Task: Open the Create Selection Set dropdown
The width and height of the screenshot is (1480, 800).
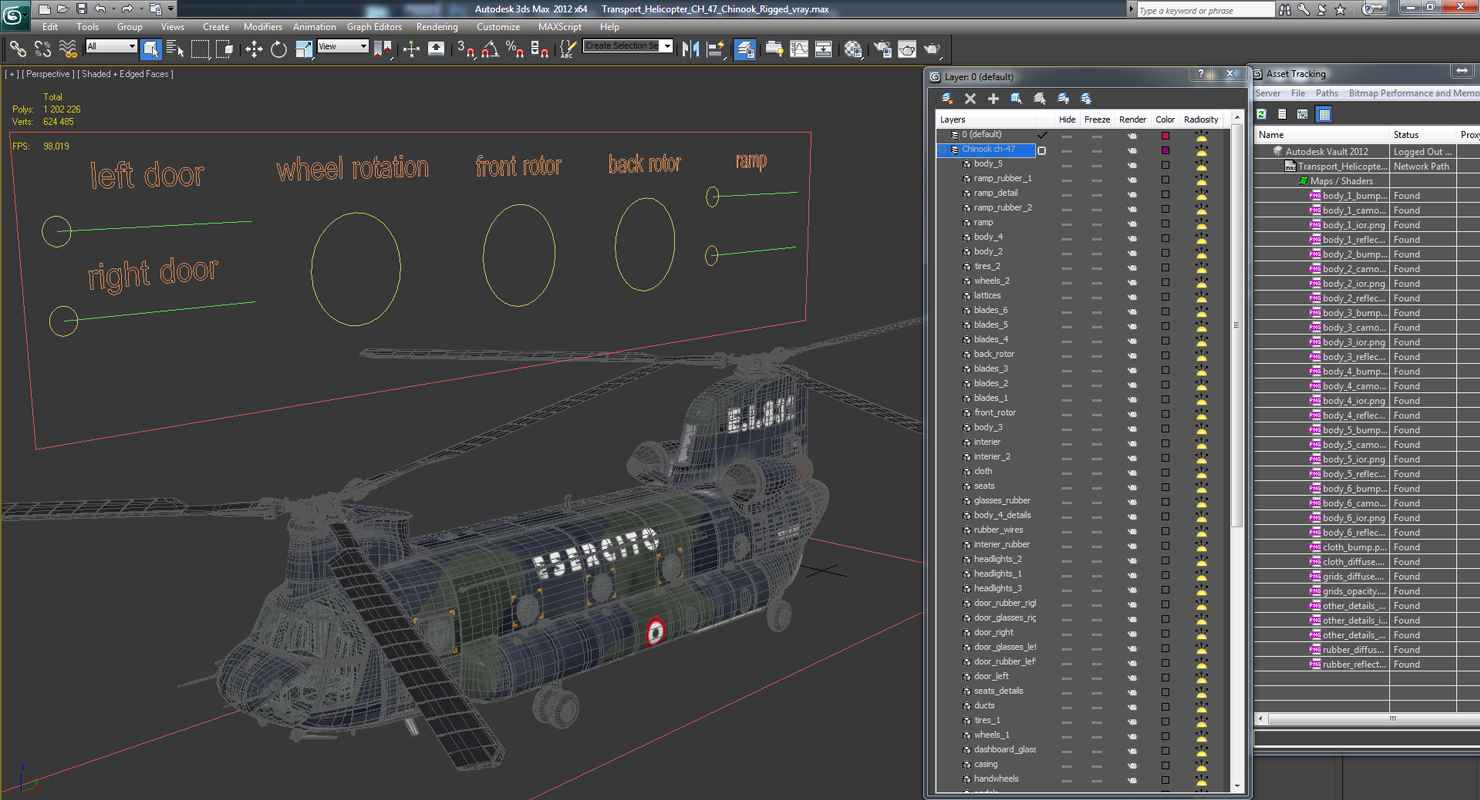Action: point(628,46)
